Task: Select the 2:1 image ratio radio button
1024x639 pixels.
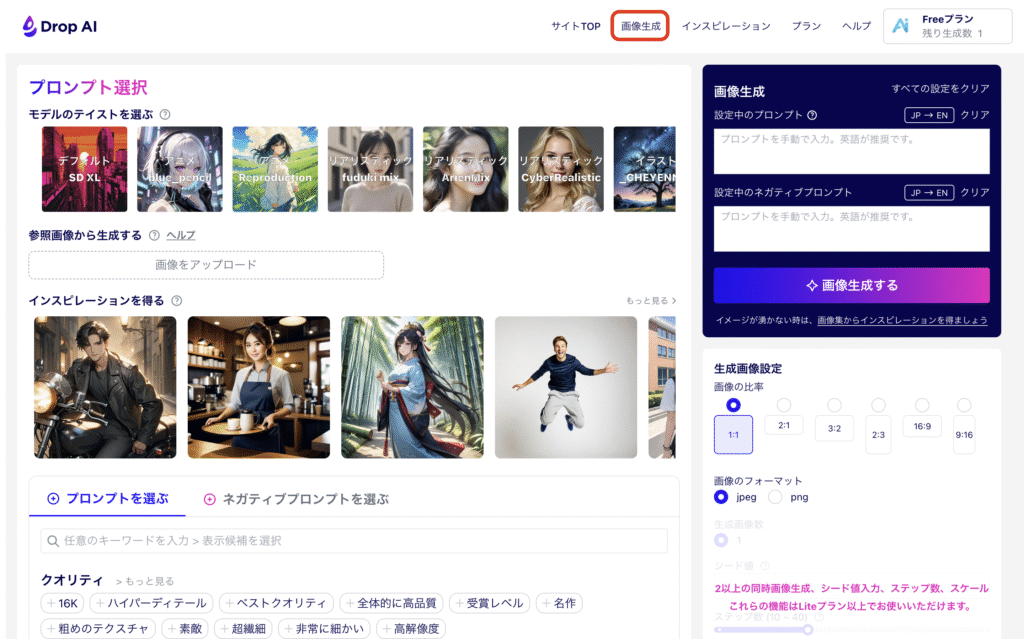Action: point(784,405)
